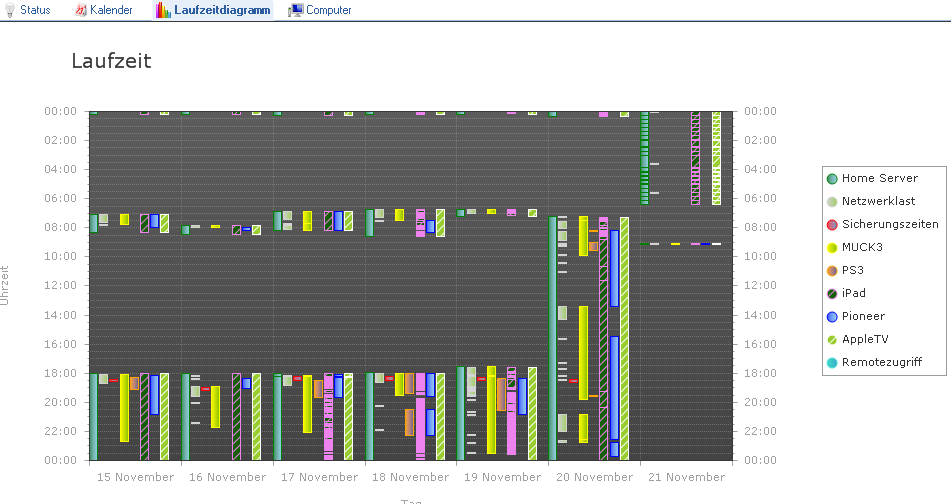Click PS3 orange legend marker
Image resolution: width=951 pixels, height=504 pixels.
click(832, 270)
